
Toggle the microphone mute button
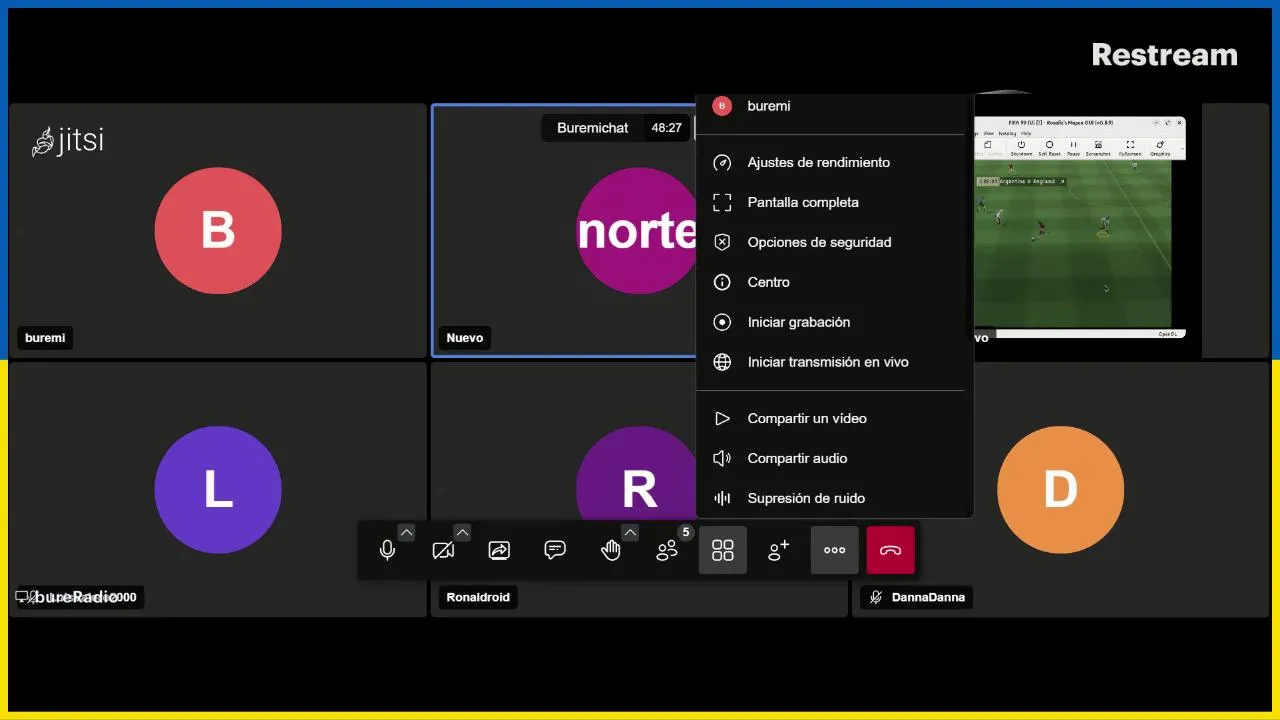tap(387, 550)
